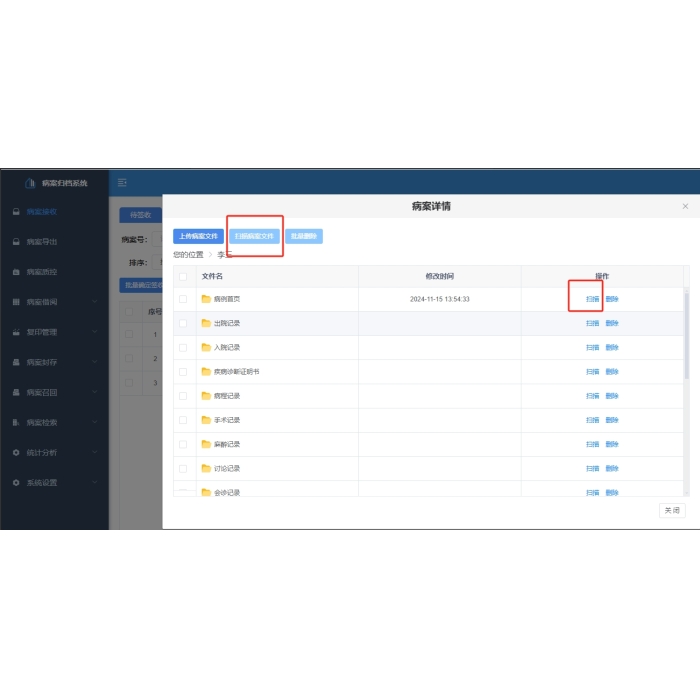Click the 病案导出 sidebar icon
The image size is (700, 700).
coord(16,242)
